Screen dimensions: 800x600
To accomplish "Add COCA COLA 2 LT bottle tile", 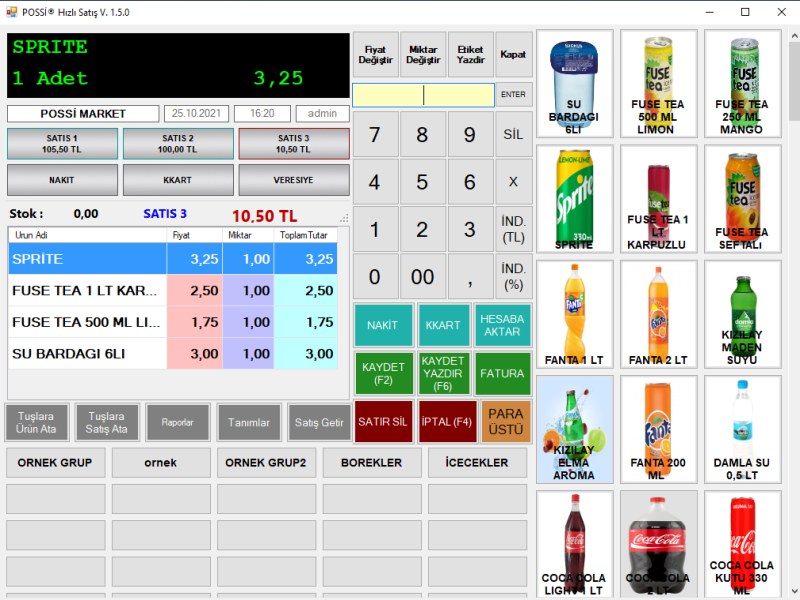I will [658, 544].
